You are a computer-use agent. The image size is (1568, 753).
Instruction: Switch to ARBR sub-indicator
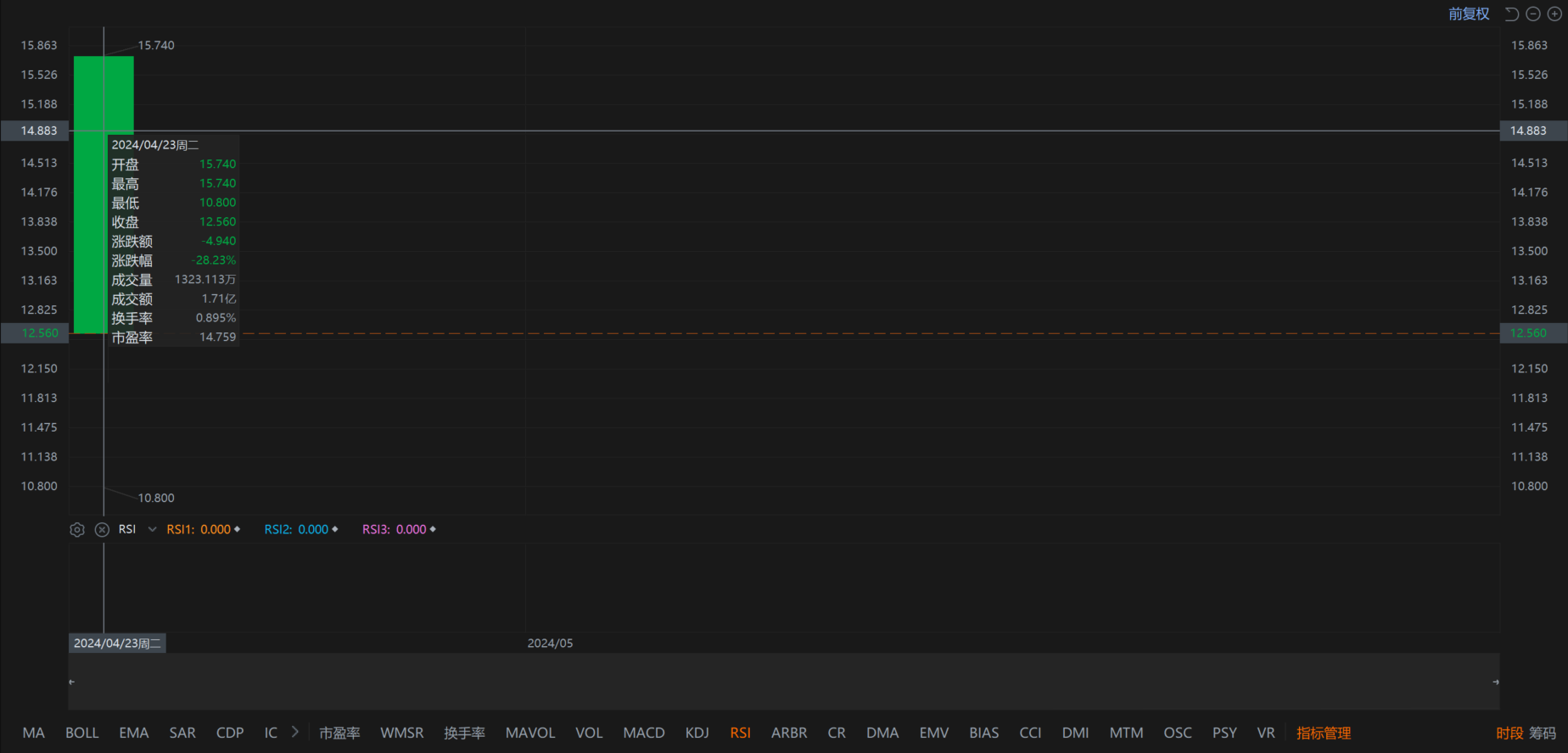tap(789, 733)
